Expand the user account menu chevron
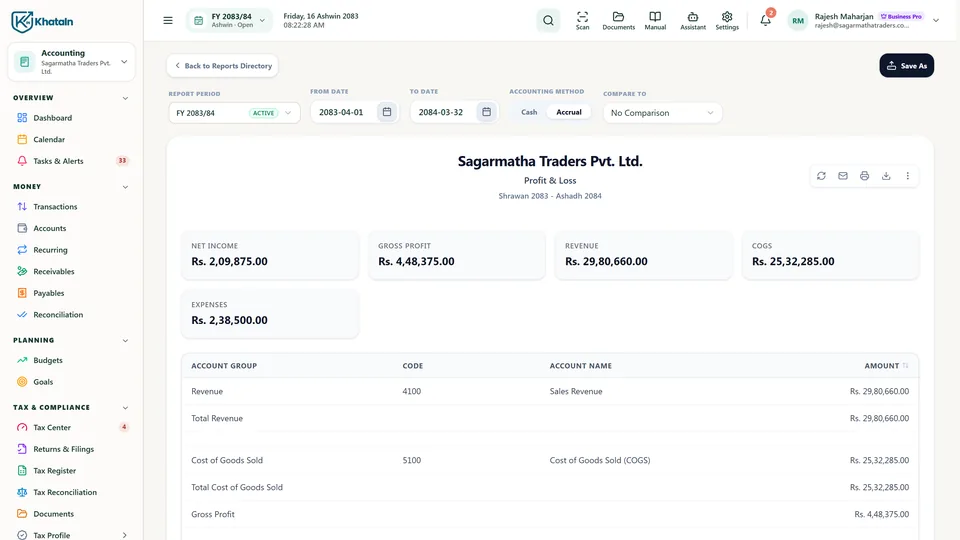The width and height of the screenshot is (960, 540). click(x=936, y=20)
